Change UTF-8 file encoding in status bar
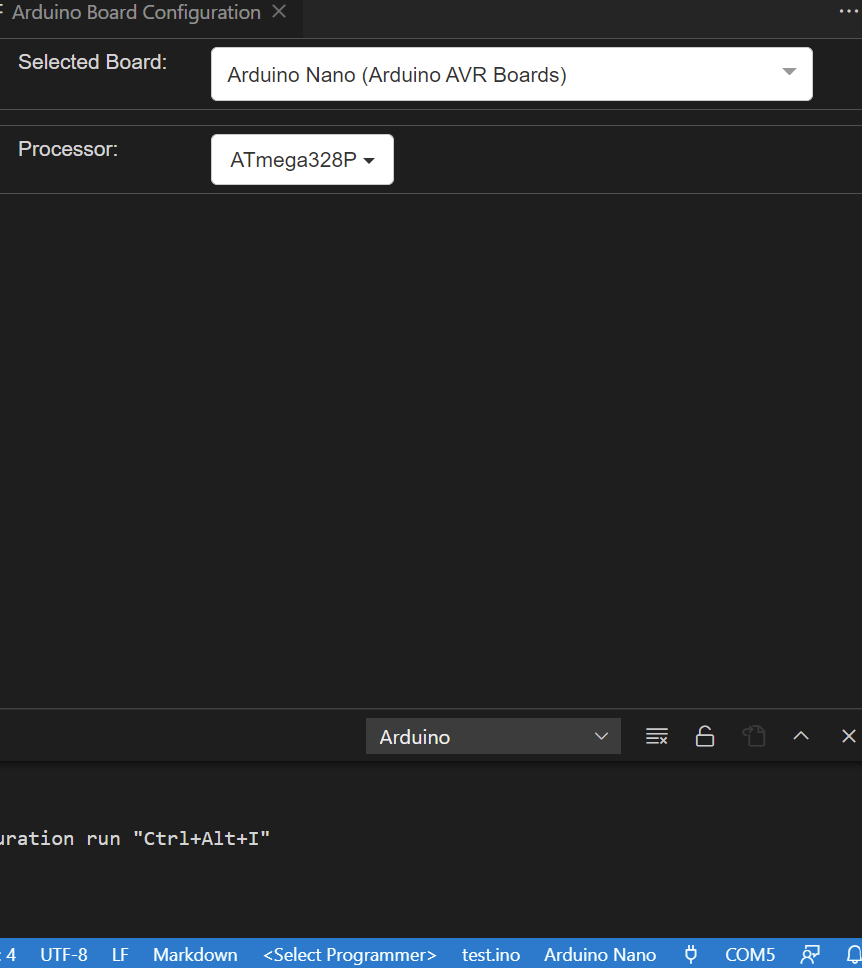The height and width of the screenshot is (968, 862). tap(64, 954)
